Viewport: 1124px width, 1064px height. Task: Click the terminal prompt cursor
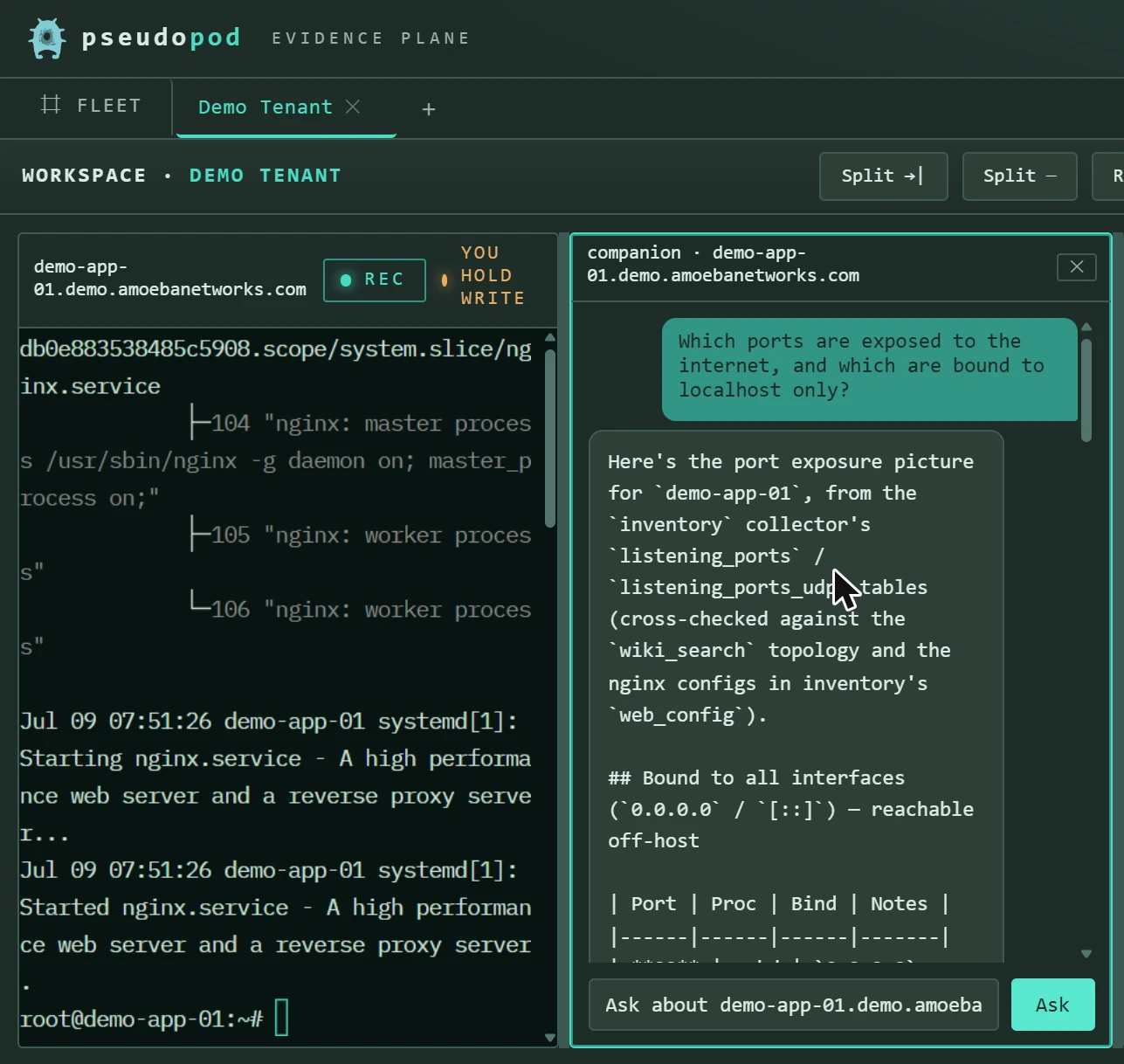coord(282,1019)
